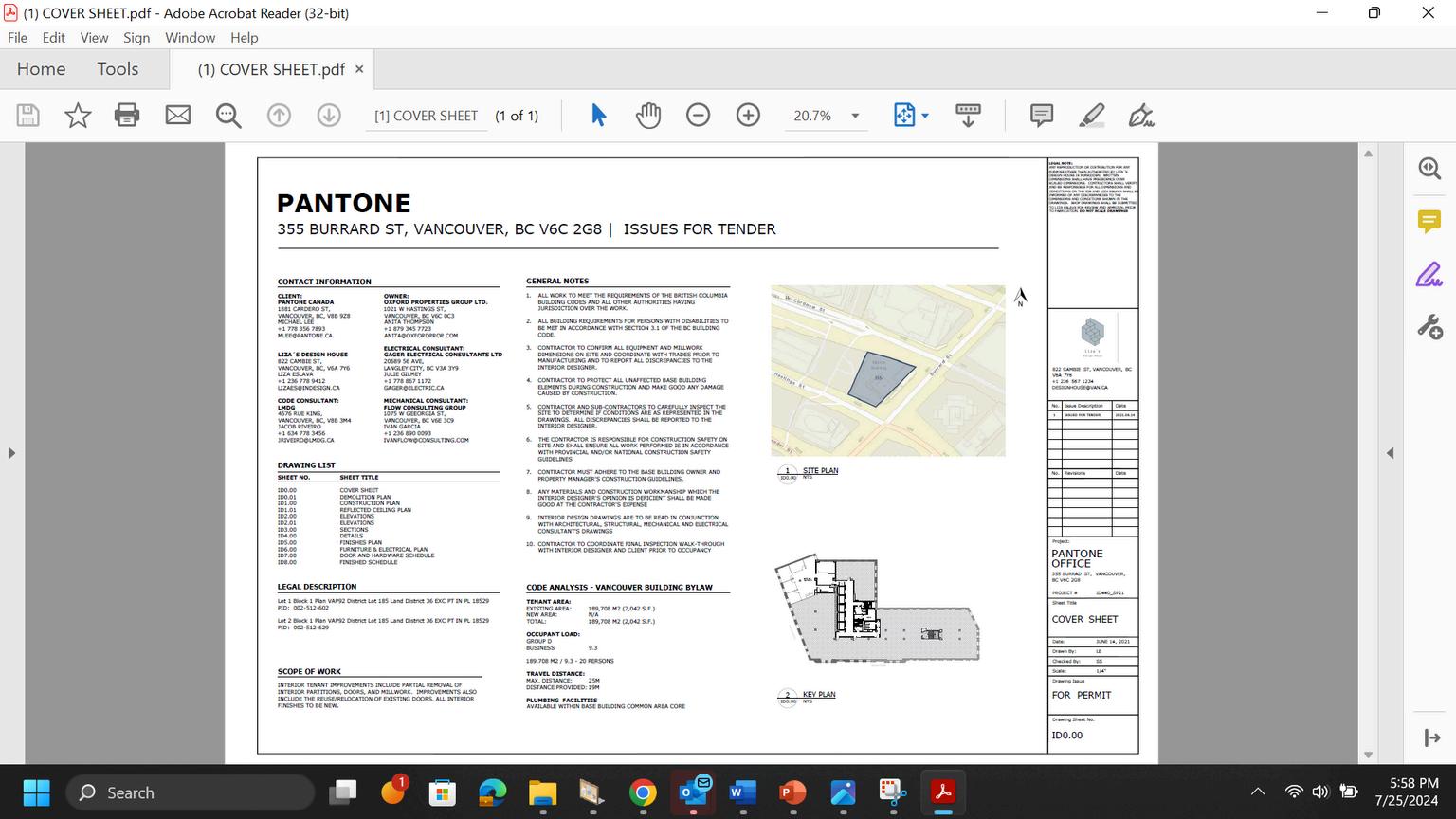Add a sticky note comment
Viewport: 1456px width, 819px height.
click(x=1042, y=116)
